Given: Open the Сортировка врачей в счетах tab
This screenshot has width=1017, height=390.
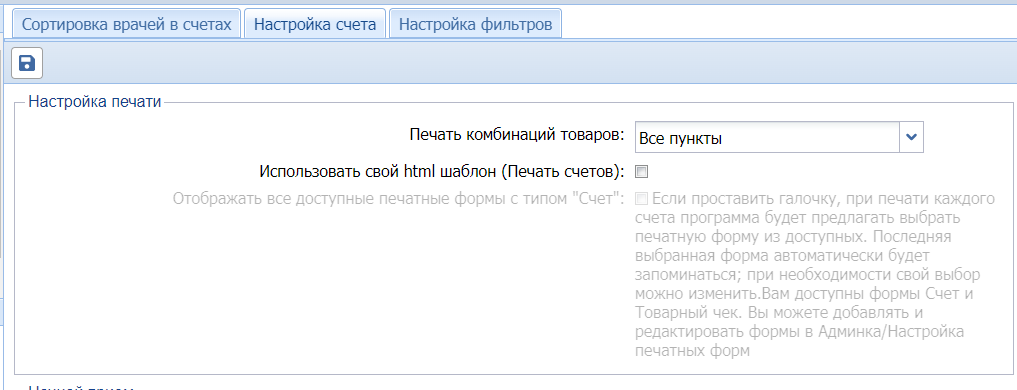Looking at the screenshot, I should point(126,25).
